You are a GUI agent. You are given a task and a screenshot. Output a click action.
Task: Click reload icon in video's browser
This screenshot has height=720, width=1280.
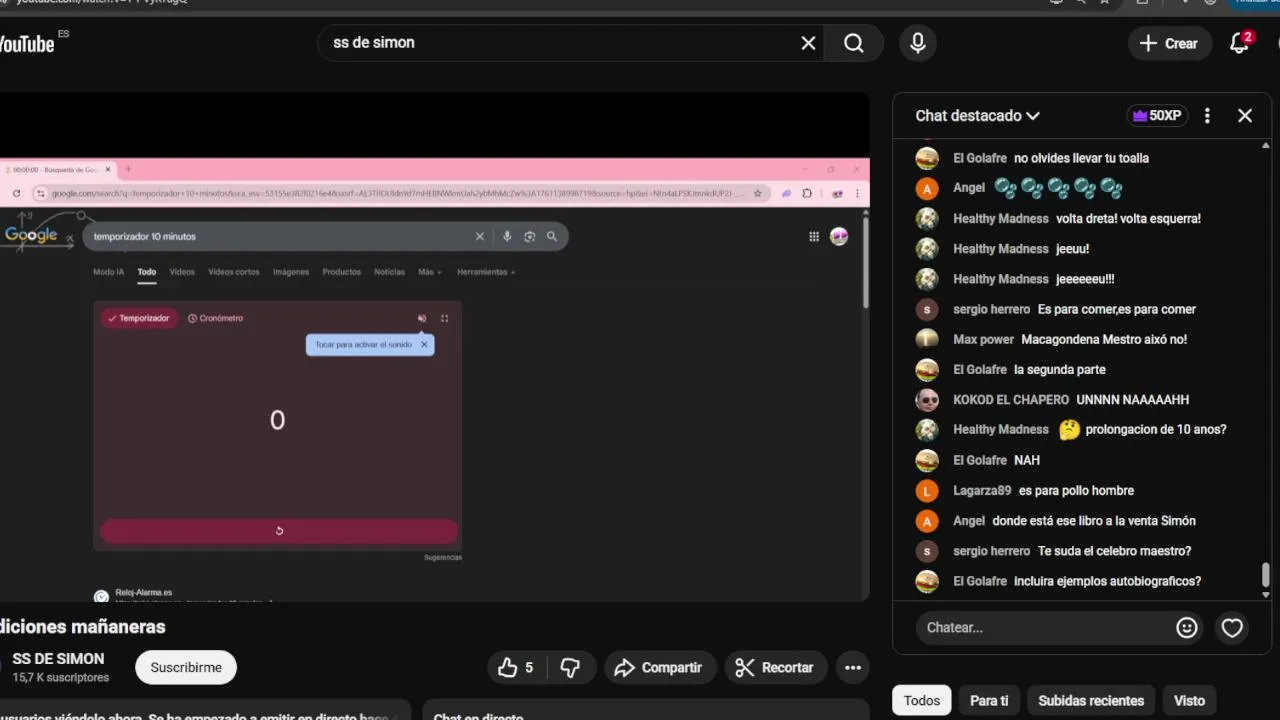coord(16,193)
